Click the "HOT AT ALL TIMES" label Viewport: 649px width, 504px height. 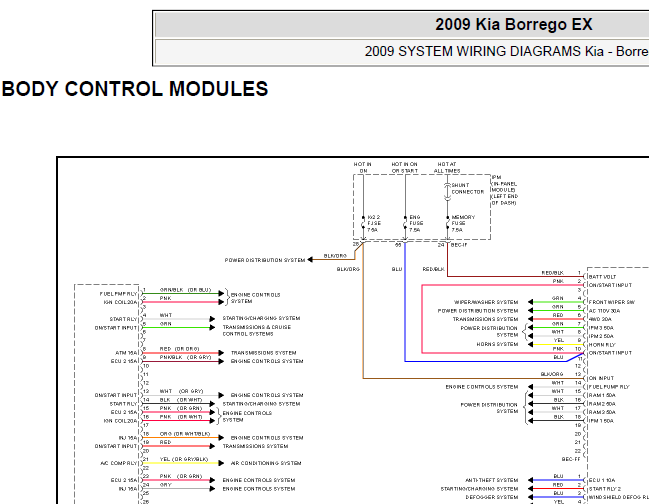[x=447, y=167]
